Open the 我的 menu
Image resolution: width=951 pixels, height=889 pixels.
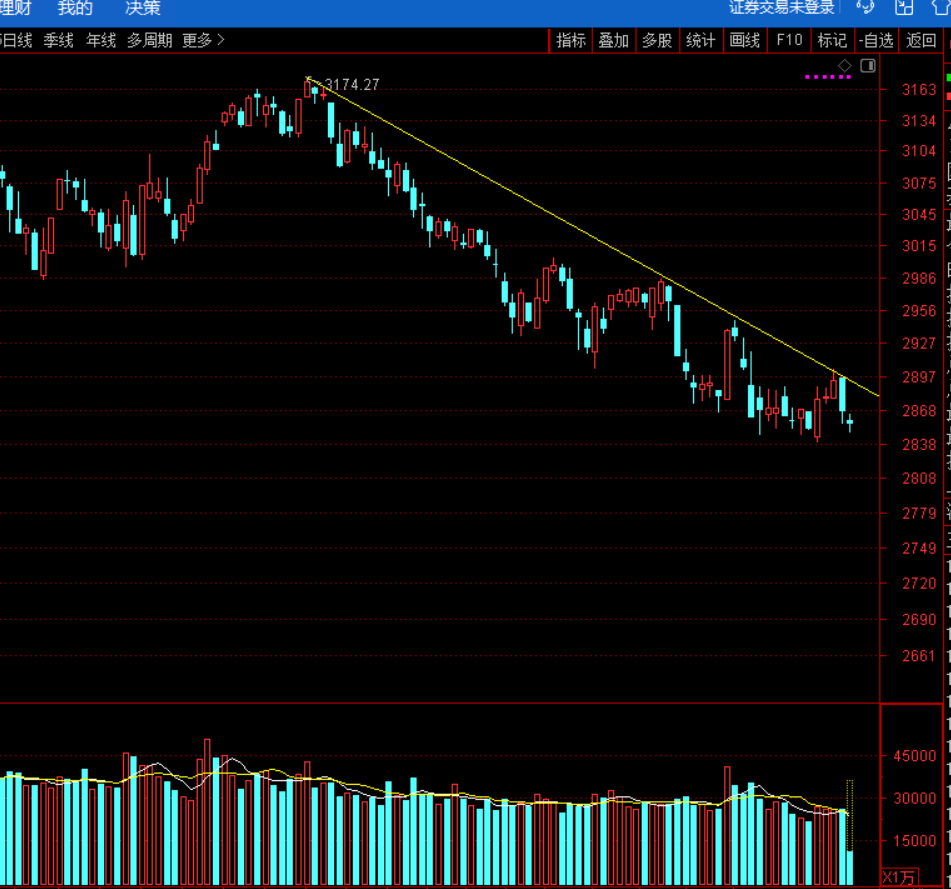pyautogui.click(x=75, y=8)
